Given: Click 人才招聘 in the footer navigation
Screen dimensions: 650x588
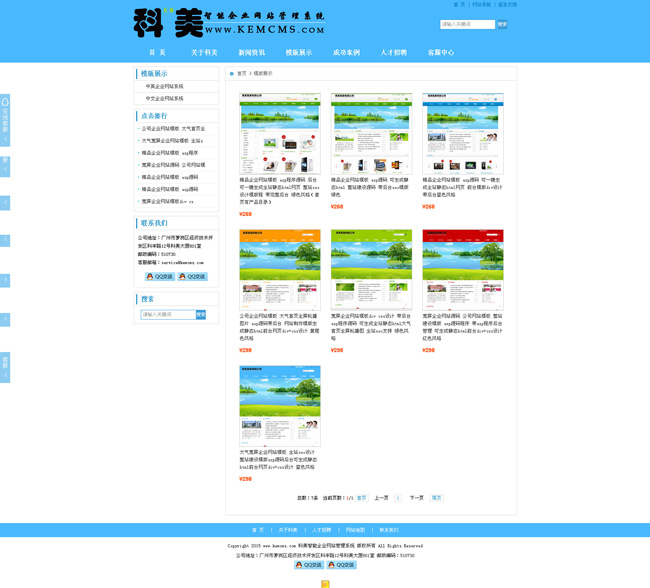Looking at the screenshot, I should [x=322, y=530].
